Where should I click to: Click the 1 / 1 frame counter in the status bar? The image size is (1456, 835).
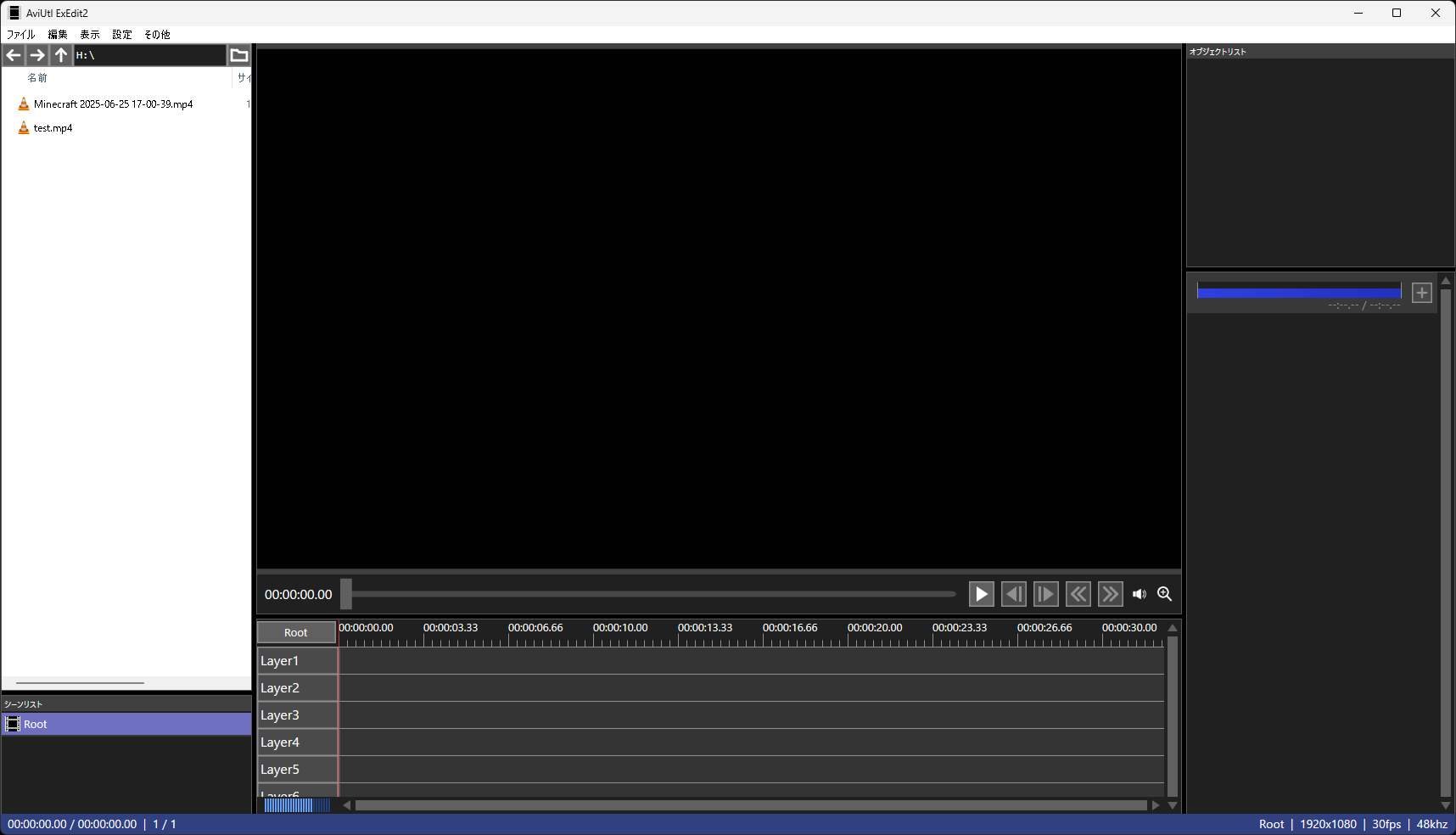click(x=165, y=824)
